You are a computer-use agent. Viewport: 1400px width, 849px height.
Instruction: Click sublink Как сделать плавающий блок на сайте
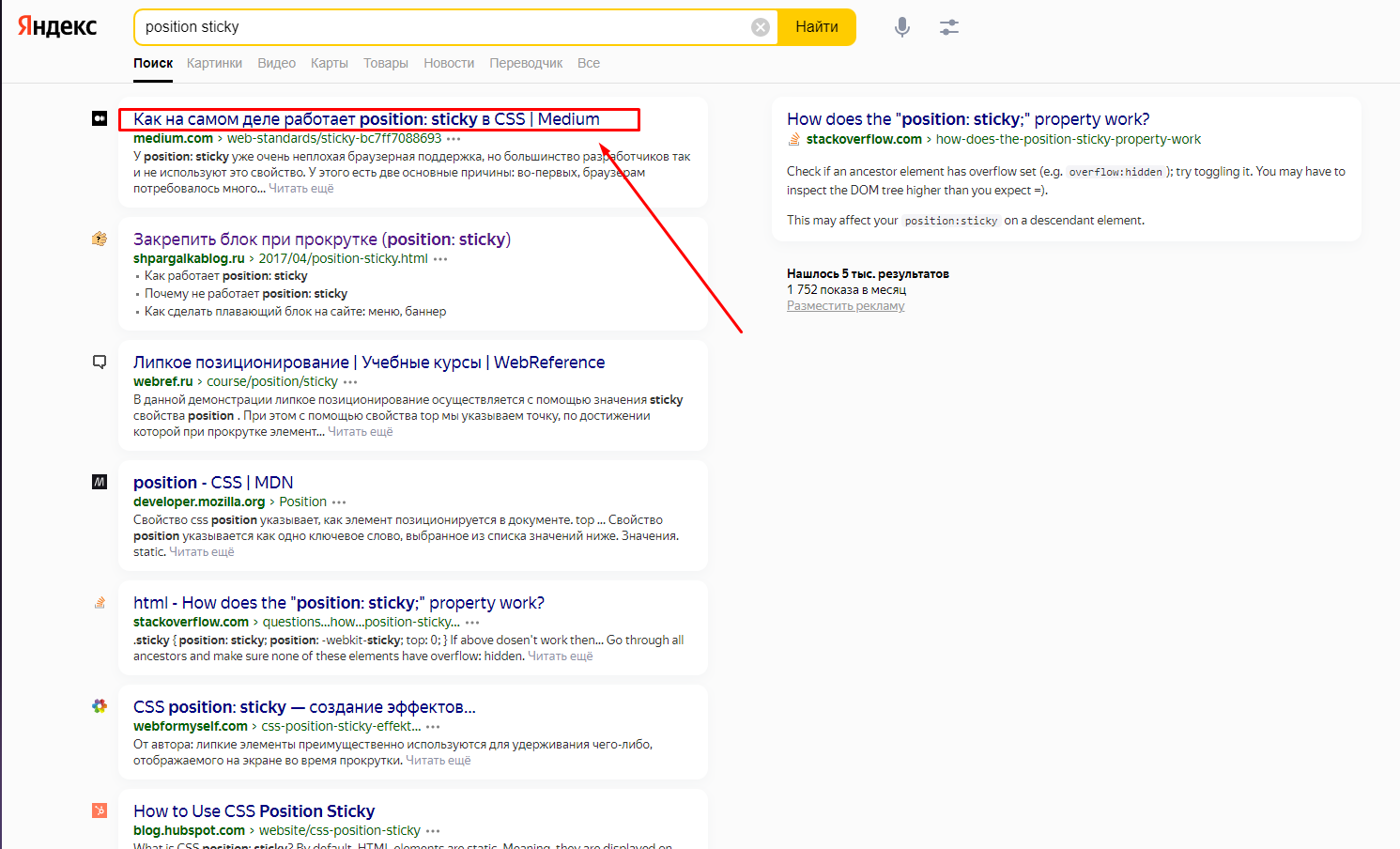(x=296, y=312)
